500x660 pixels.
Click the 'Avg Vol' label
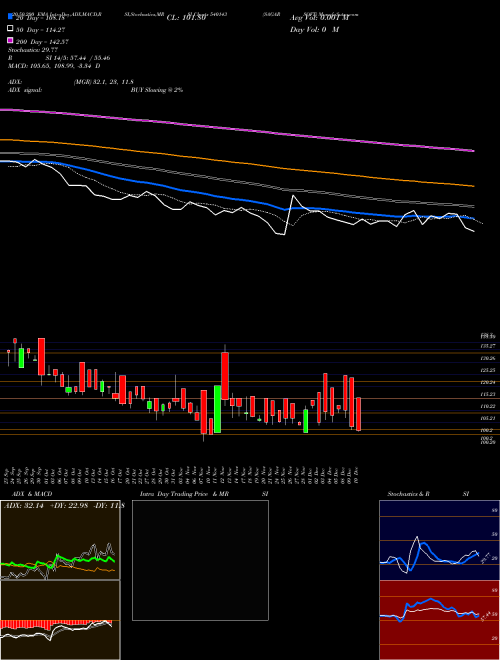click(x=319, y=18)
